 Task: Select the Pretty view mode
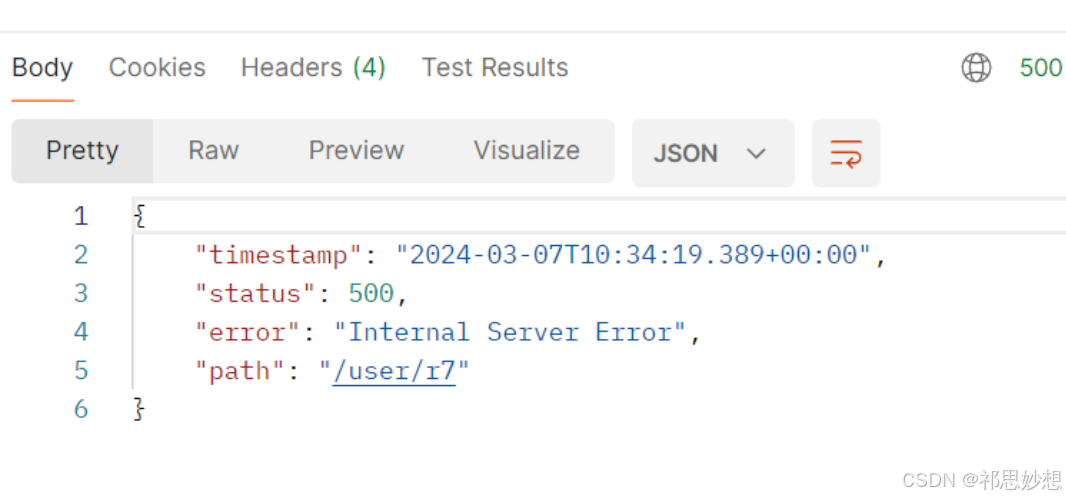(x=82, y=151)
